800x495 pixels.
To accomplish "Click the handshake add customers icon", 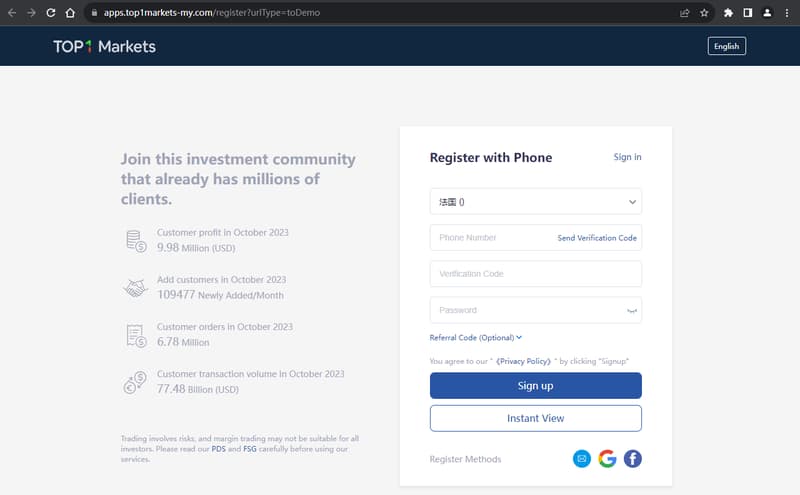I will click(x=135, y=288).
